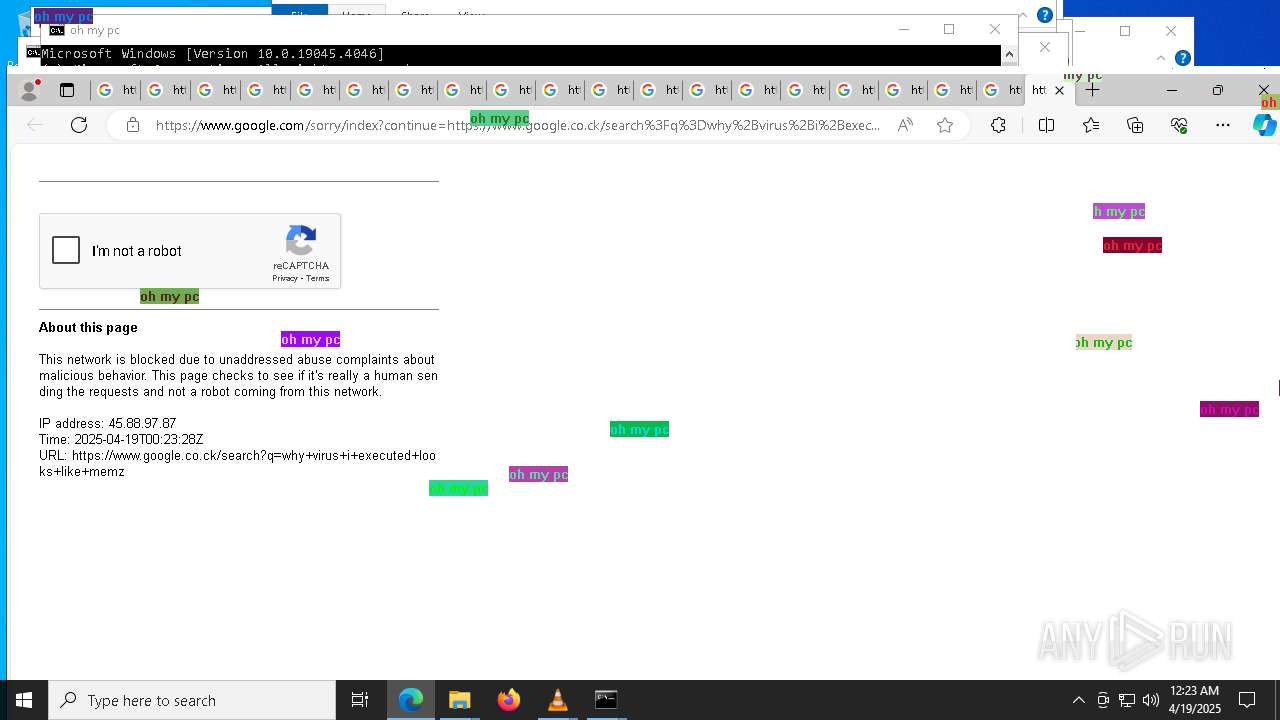Open a new tab with the plus button
The image size is (1280, 720).
1092,90
